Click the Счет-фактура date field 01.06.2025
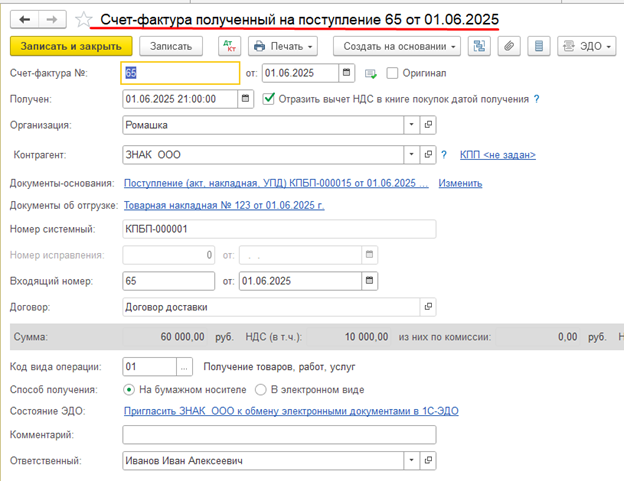This screenshot has width=624, height=481. pyautogui.click(x=300, y=73)
